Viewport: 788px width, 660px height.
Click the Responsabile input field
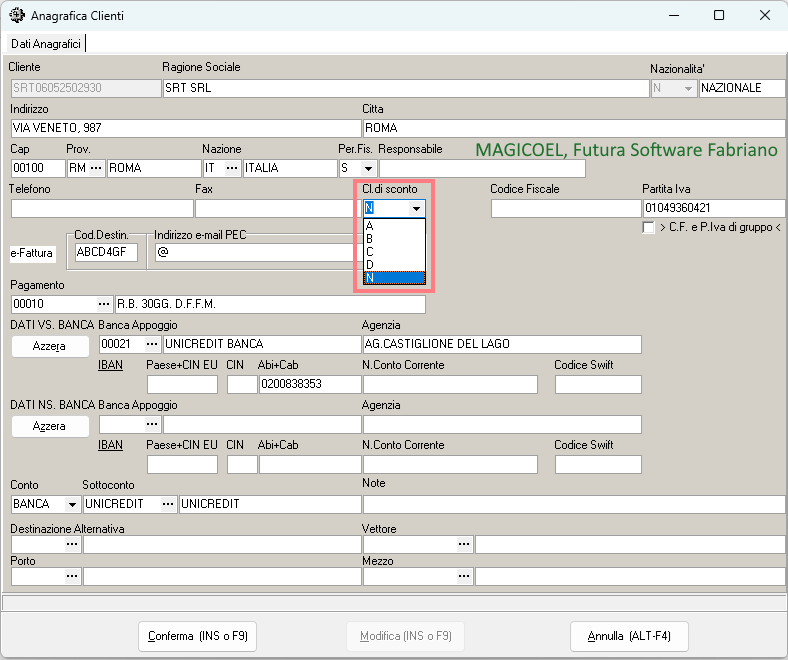pos(482,168)
